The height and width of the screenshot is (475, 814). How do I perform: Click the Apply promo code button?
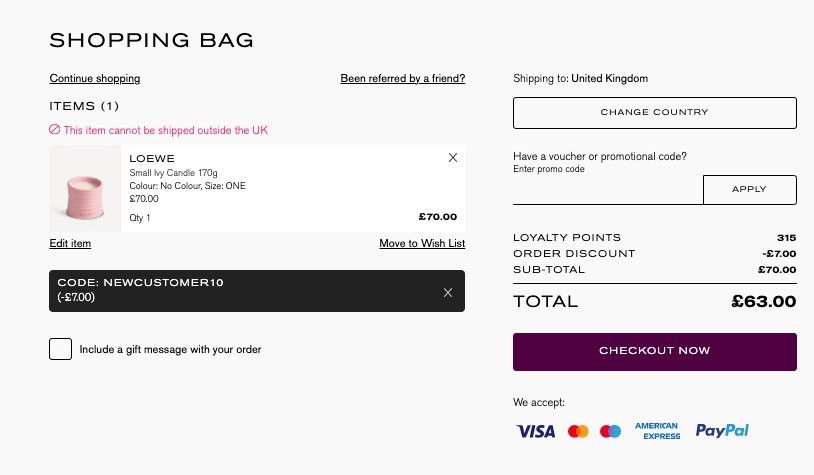[x=750, y=189]
